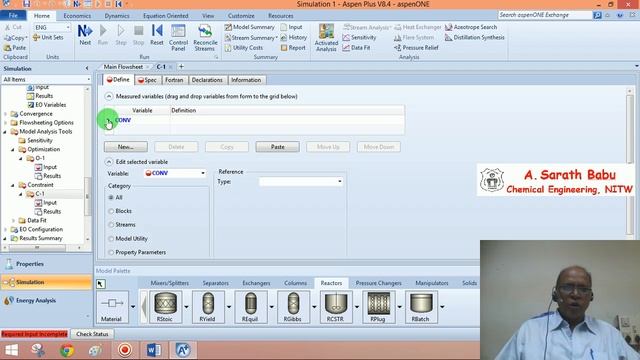
Task: Click the Reconcile Streams icon
Action: pyautogui.click(x=205, y=37)
